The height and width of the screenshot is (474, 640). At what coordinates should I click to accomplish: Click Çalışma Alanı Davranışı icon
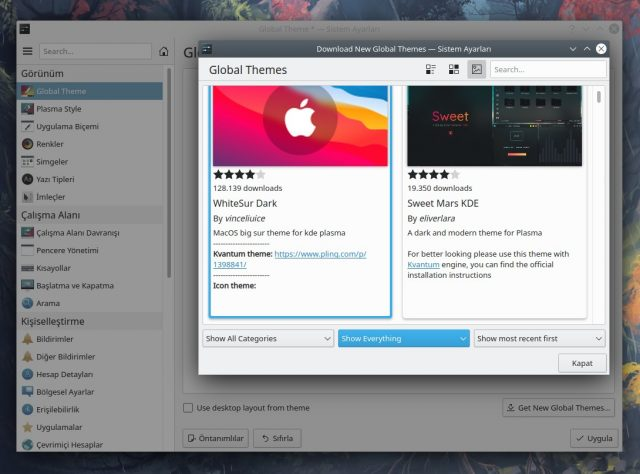coord(27,232)
